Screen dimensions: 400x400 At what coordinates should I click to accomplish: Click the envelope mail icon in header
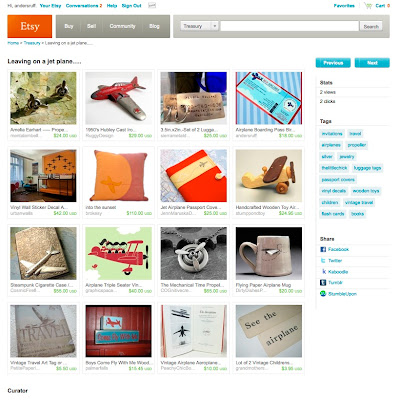152,6
